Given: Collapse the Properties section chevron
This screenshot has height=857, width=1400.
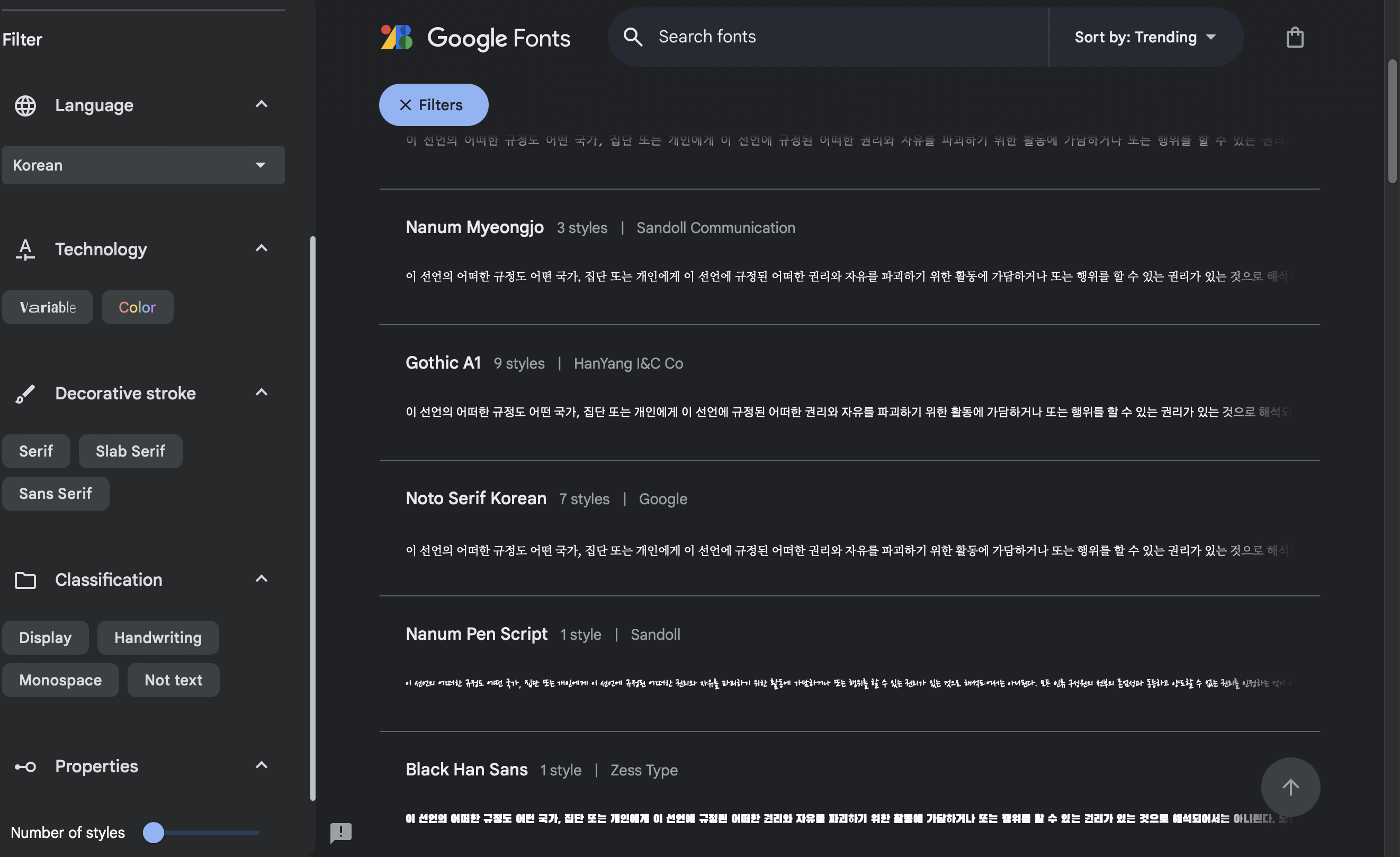Looking at the screenshot, I should [262, 765].
